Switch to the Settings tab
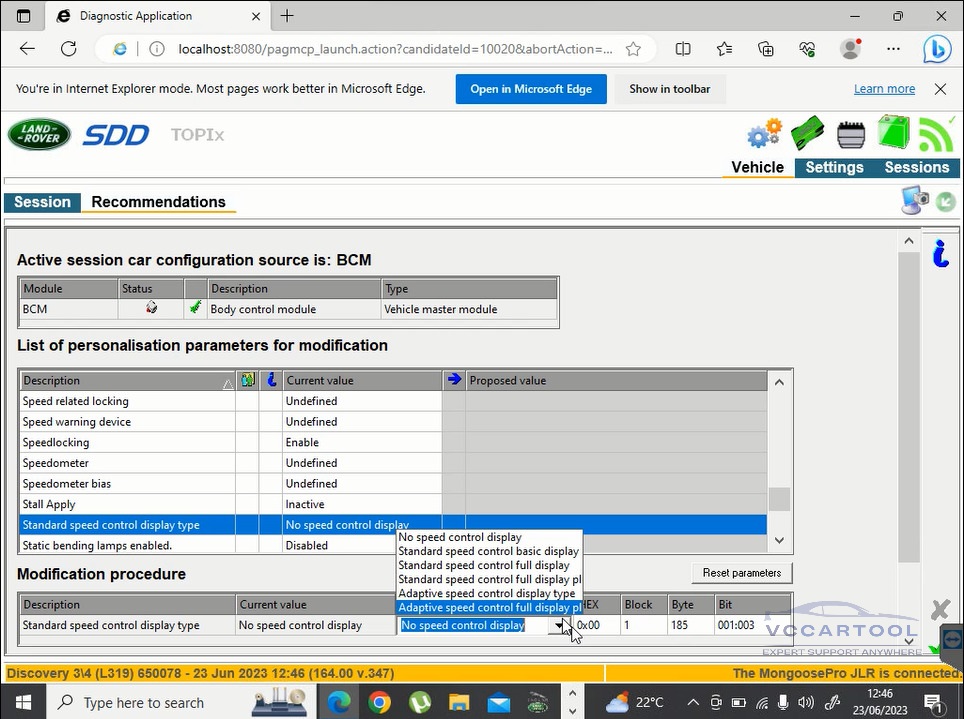964x719 pixels. click(834, 168)
